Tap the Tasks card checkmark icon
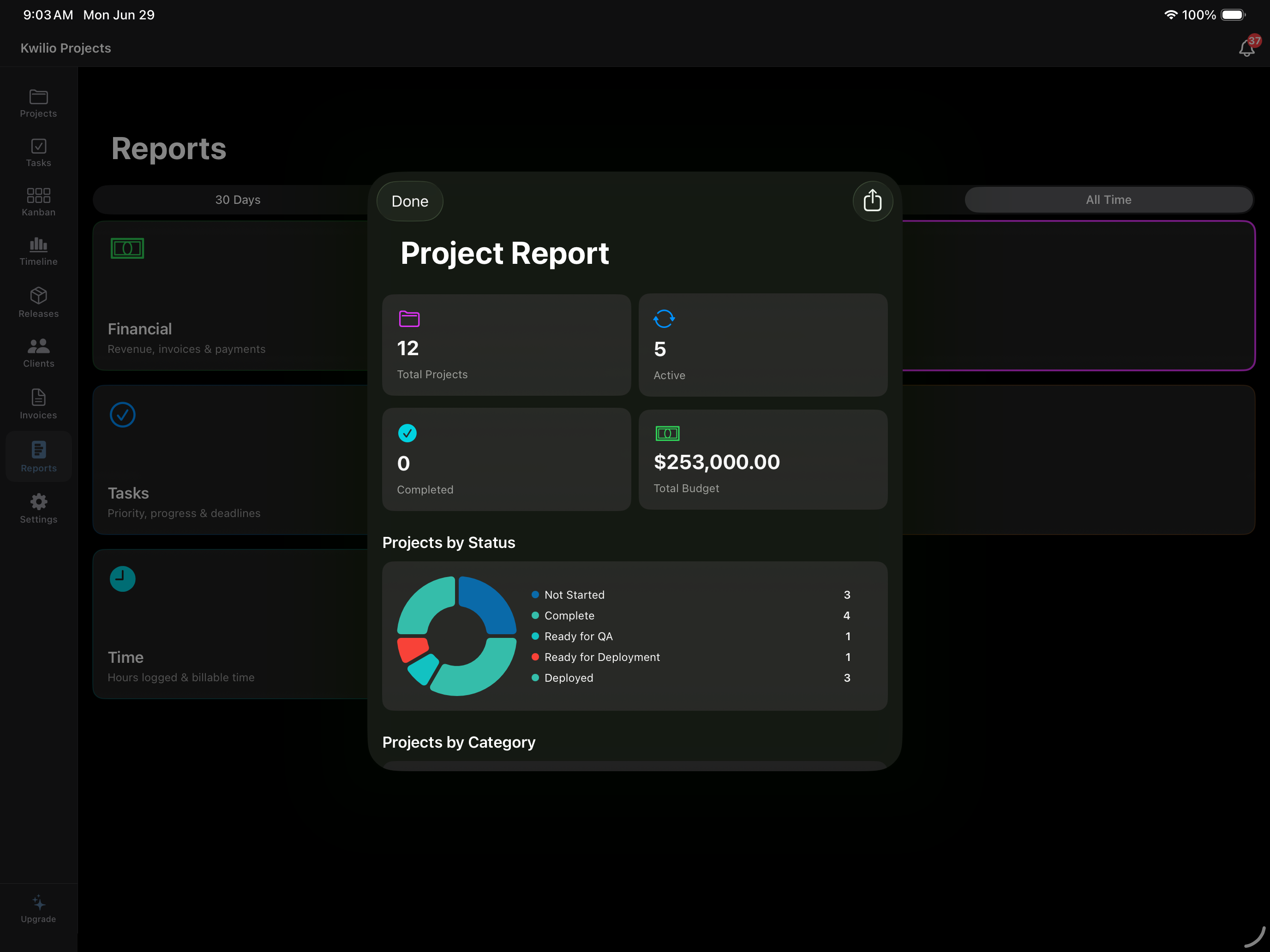The width and height of the screenshot is (1270, 952). [122, 415]
